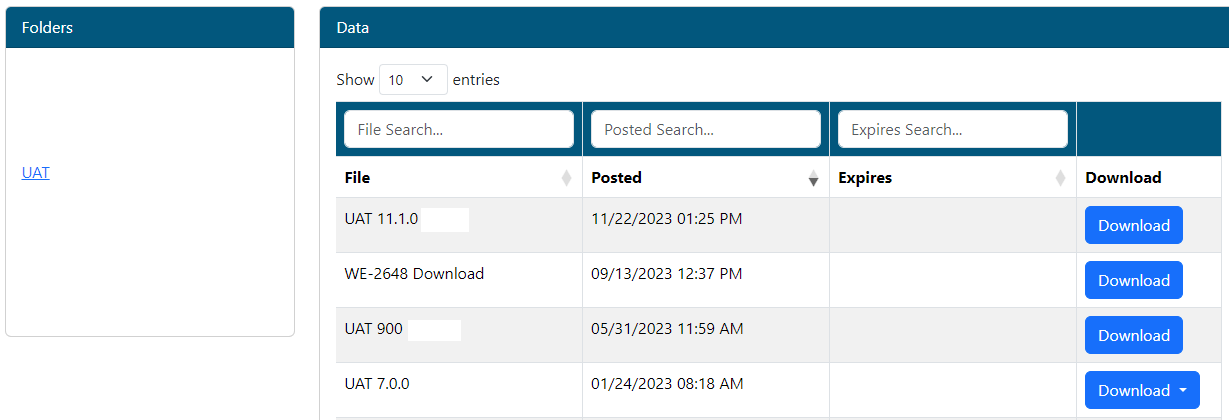Click the File Search input field

click(x=458, y=130)
